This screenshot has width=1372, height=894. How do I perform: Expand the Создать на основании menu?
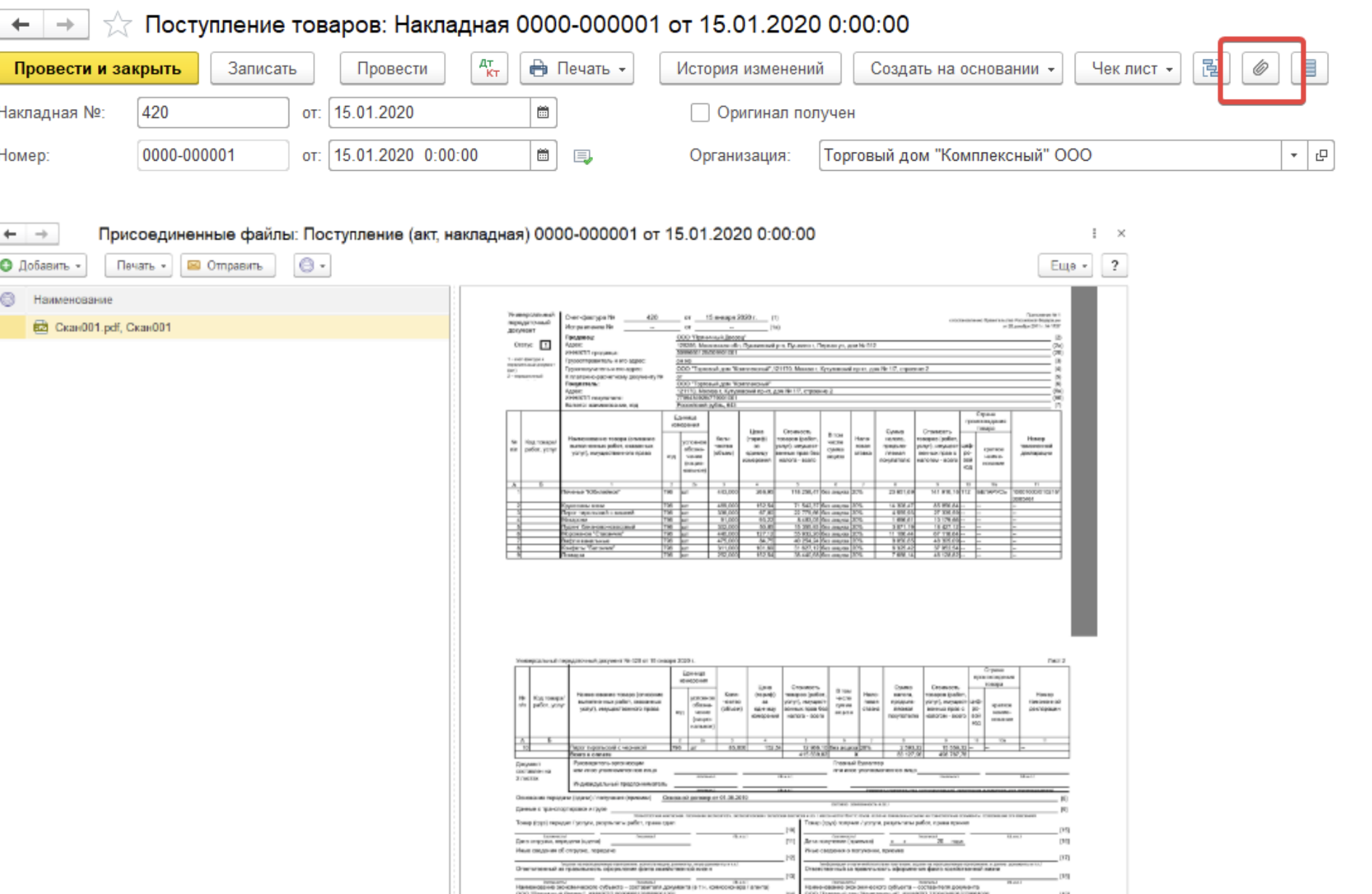point(958,68)
